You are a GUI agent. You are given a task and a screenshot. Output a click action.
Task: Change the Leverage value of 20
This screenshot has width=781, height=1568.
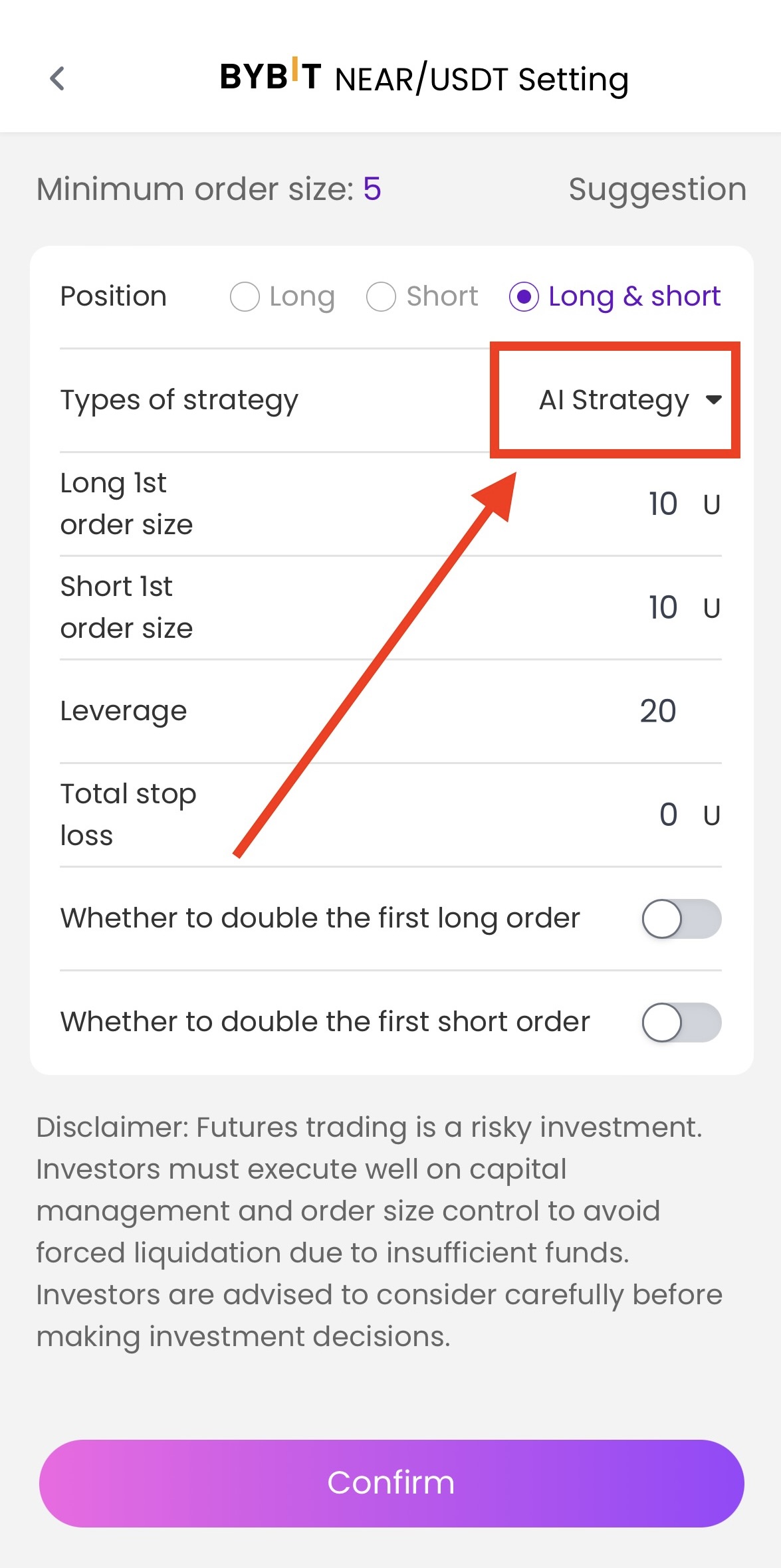[658, 712]
